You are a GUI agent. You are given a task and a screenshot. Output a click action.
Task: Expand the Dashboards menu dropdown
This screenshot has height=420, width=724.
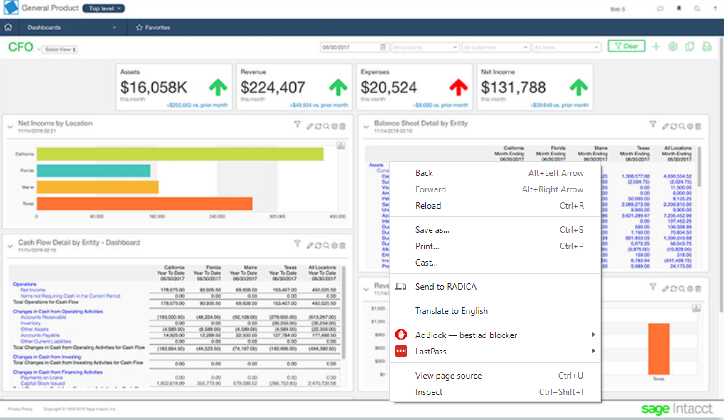point(71,28)
